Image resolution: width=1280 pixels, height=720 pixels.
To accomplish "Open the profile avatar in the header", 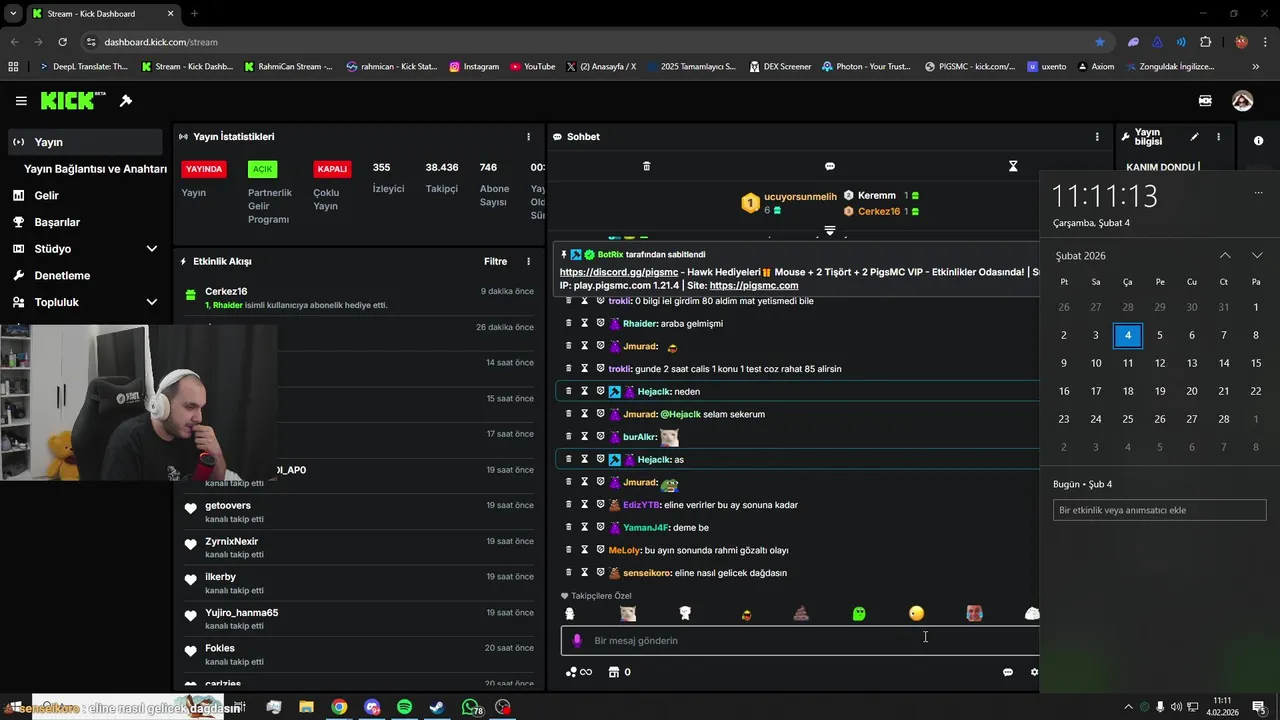I will 1242,101.
